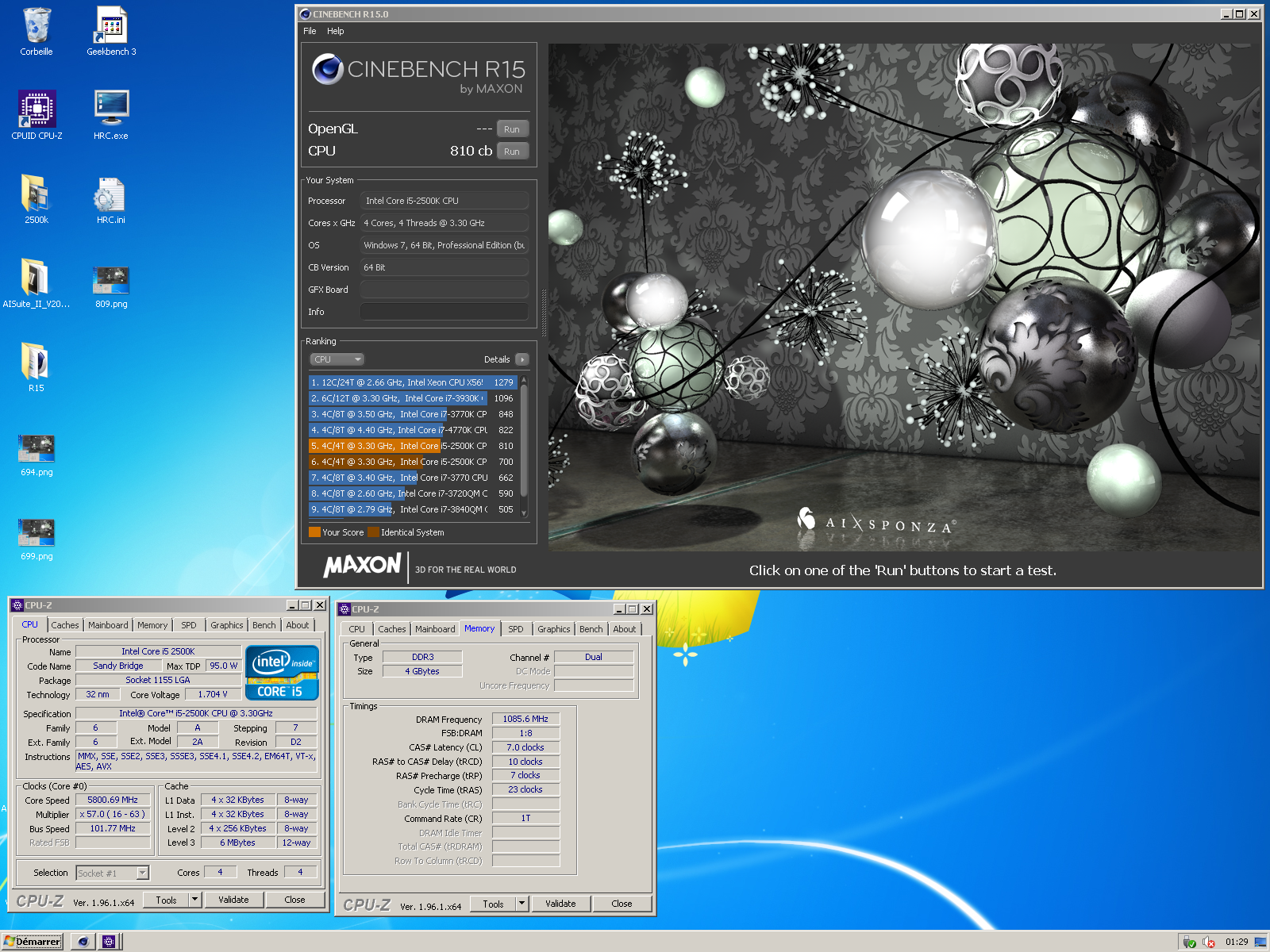Click the GFX Board field
Screen dimensions: 1270x952
tap(444, 290)
